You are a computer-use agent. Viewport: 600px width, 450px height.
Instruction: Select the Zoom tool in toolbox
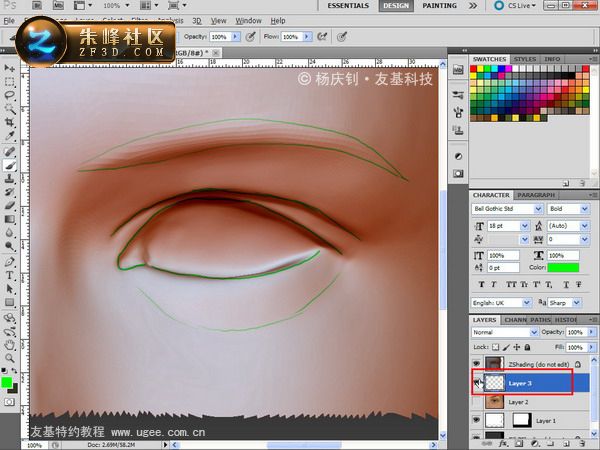point(9,359)
